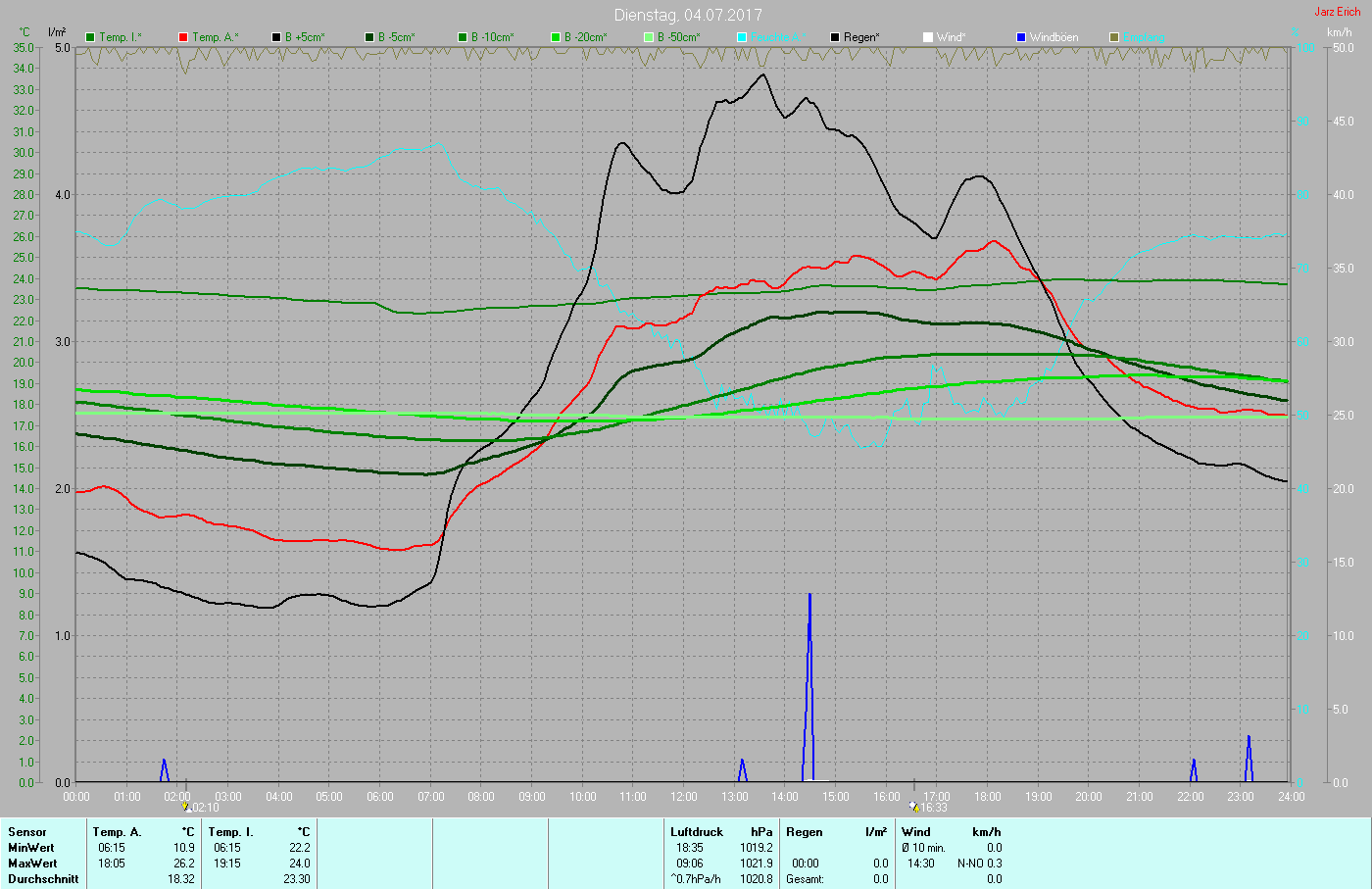This screenshot has width=1372, height=889.
Task: Toggle the B +5cm legend square
Action: click(277, 37)
